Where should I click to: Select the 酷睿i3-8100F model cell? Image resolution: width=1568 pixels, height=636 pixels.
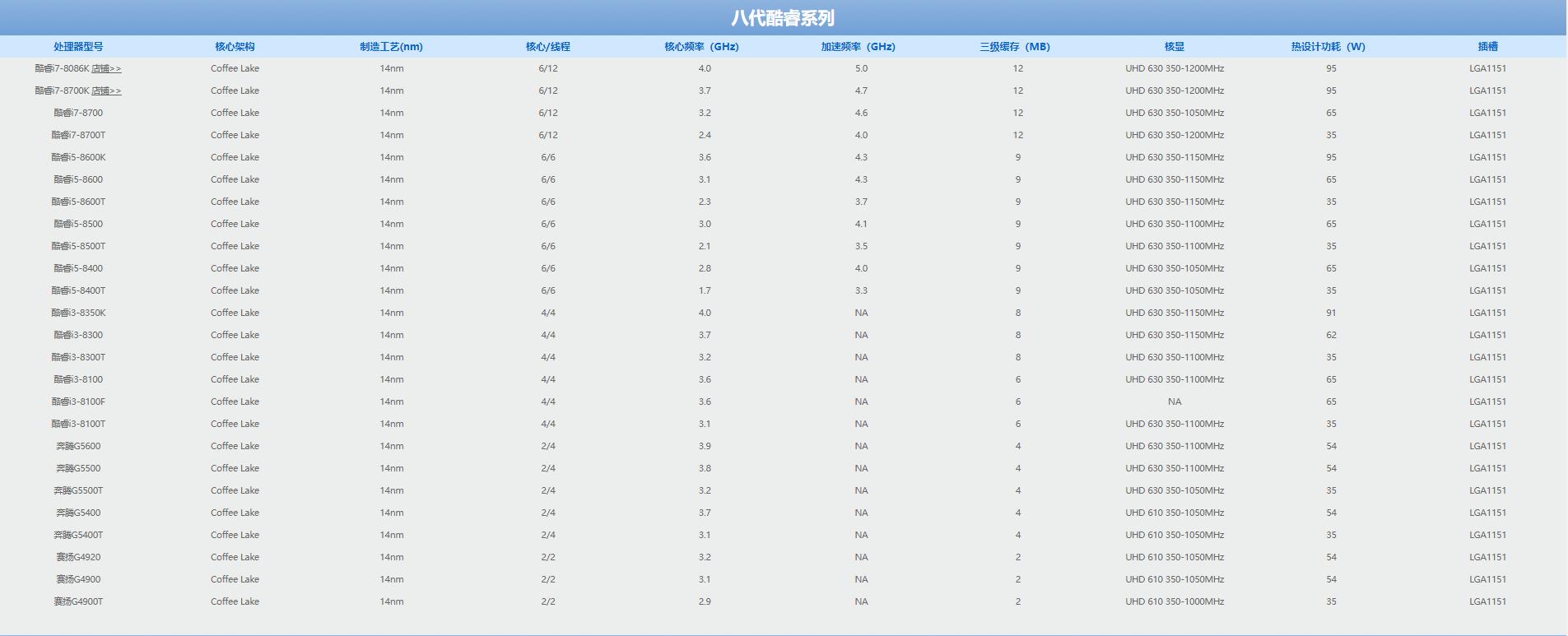(x=78, y=402)
